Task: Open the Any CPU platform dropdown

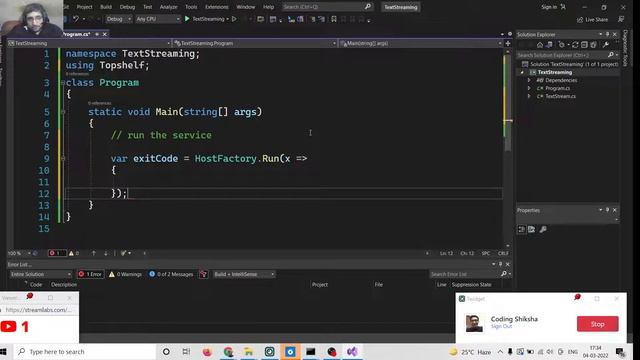Action: click(x=158, y=19)
